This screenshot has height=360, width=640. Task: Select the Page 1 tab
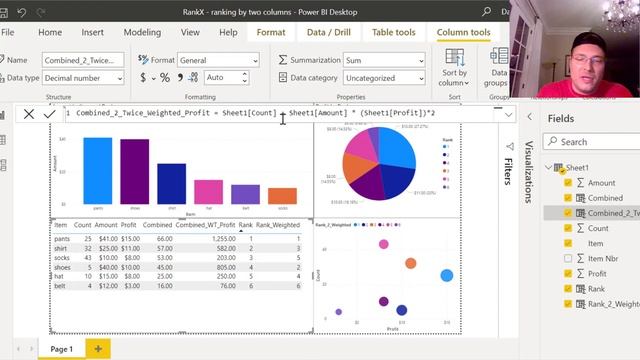(x=62, y=349)
